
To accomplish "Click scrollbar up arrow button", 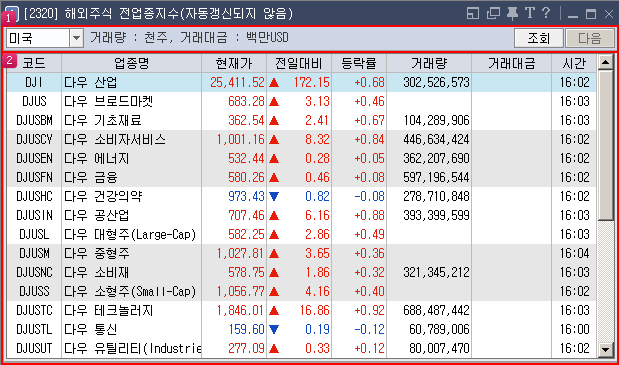I will point(605,62).
